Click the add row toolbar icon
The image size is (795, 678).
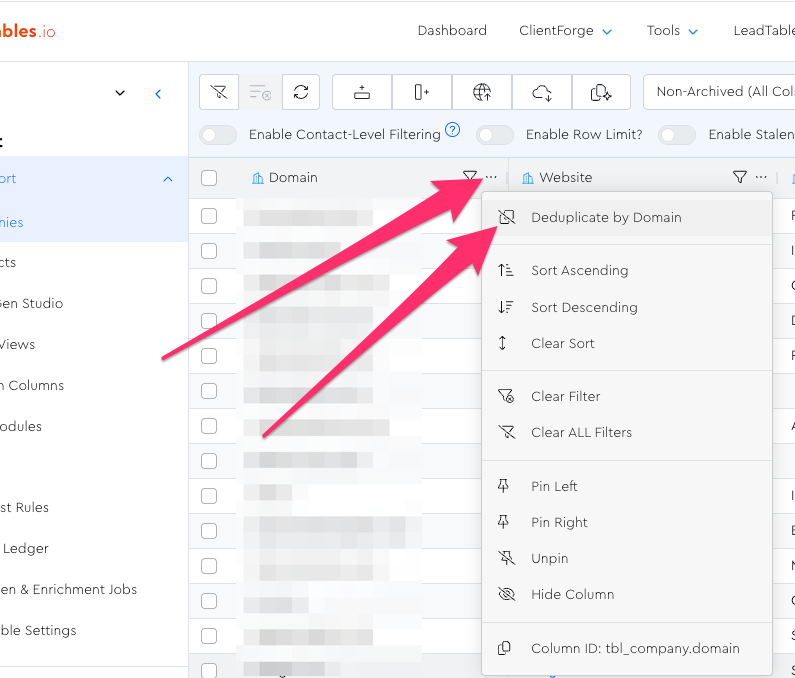pyautogui.click(x=362, y=93)
